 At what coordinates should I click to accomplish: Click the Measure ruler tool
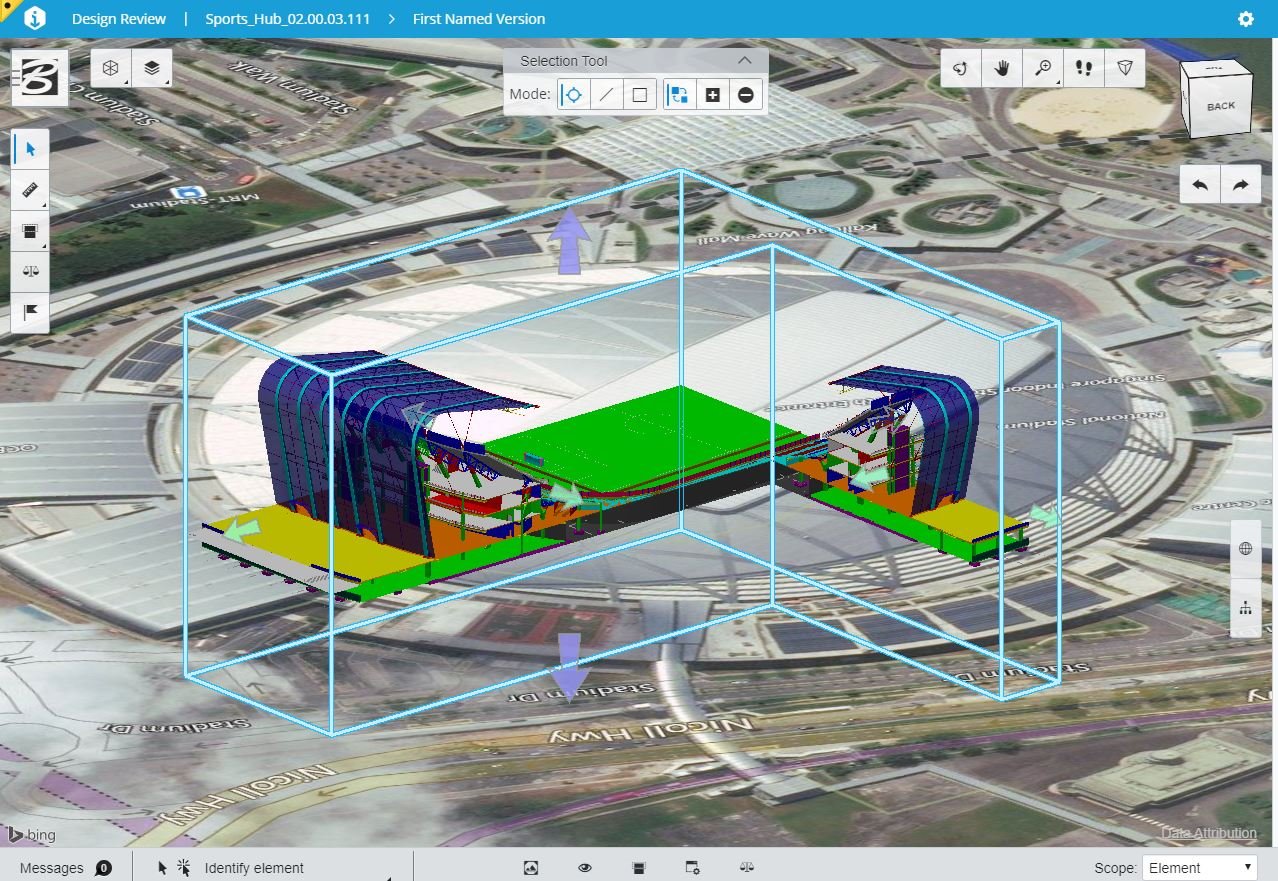tap(30, 189)
